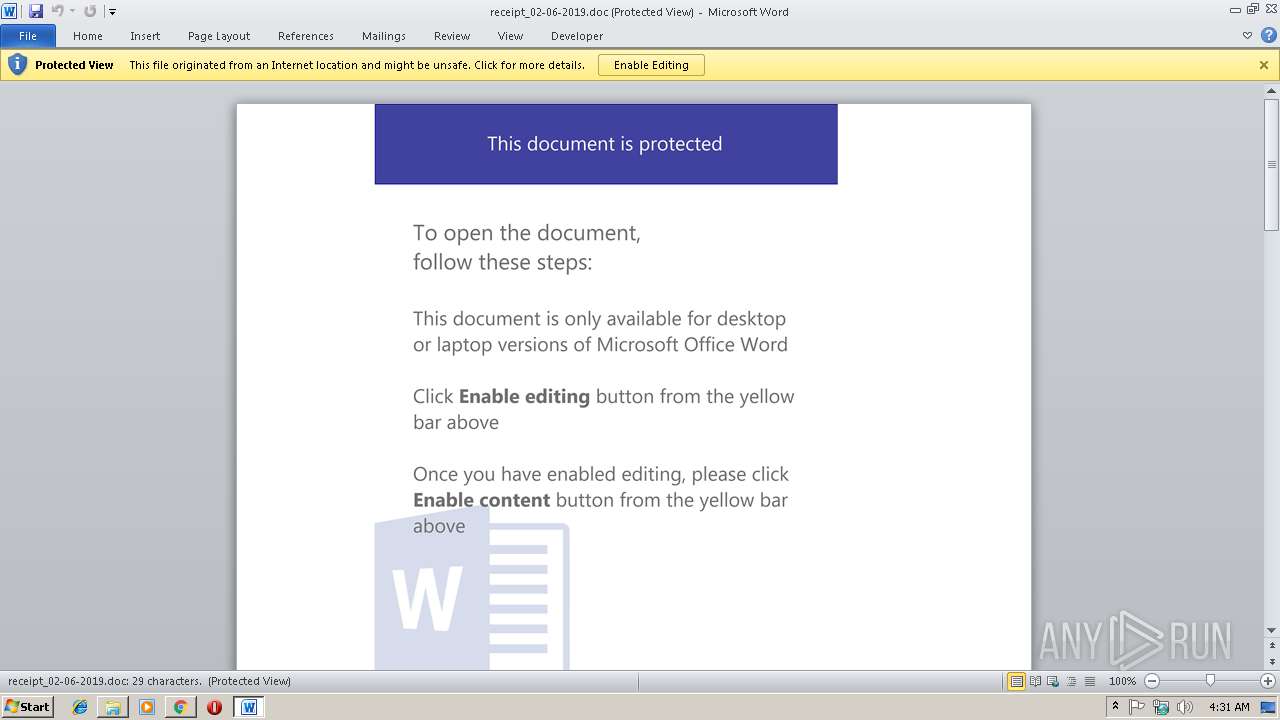Open the File tab
The image size is (1280, 720).
(x=28, y=36)
